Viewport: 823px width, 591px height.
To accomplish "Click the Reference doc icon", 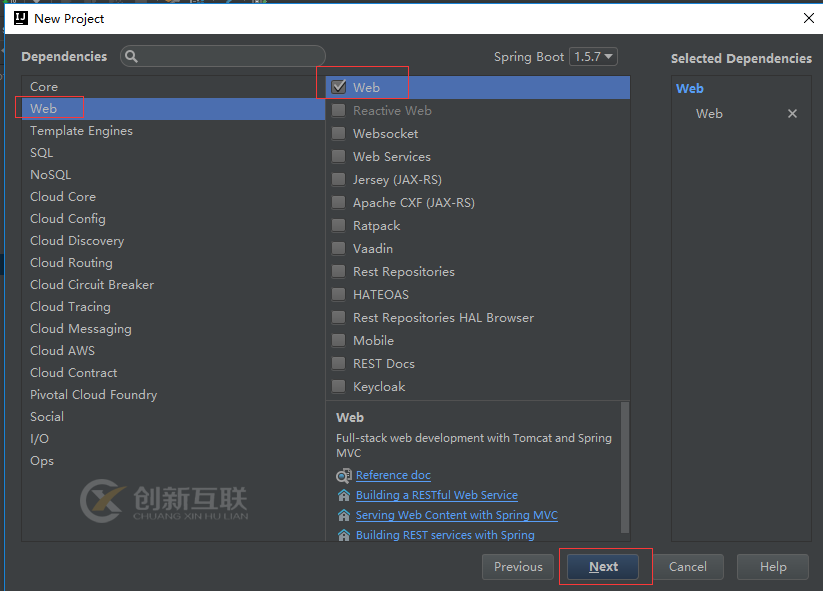I will pos(343,476).
